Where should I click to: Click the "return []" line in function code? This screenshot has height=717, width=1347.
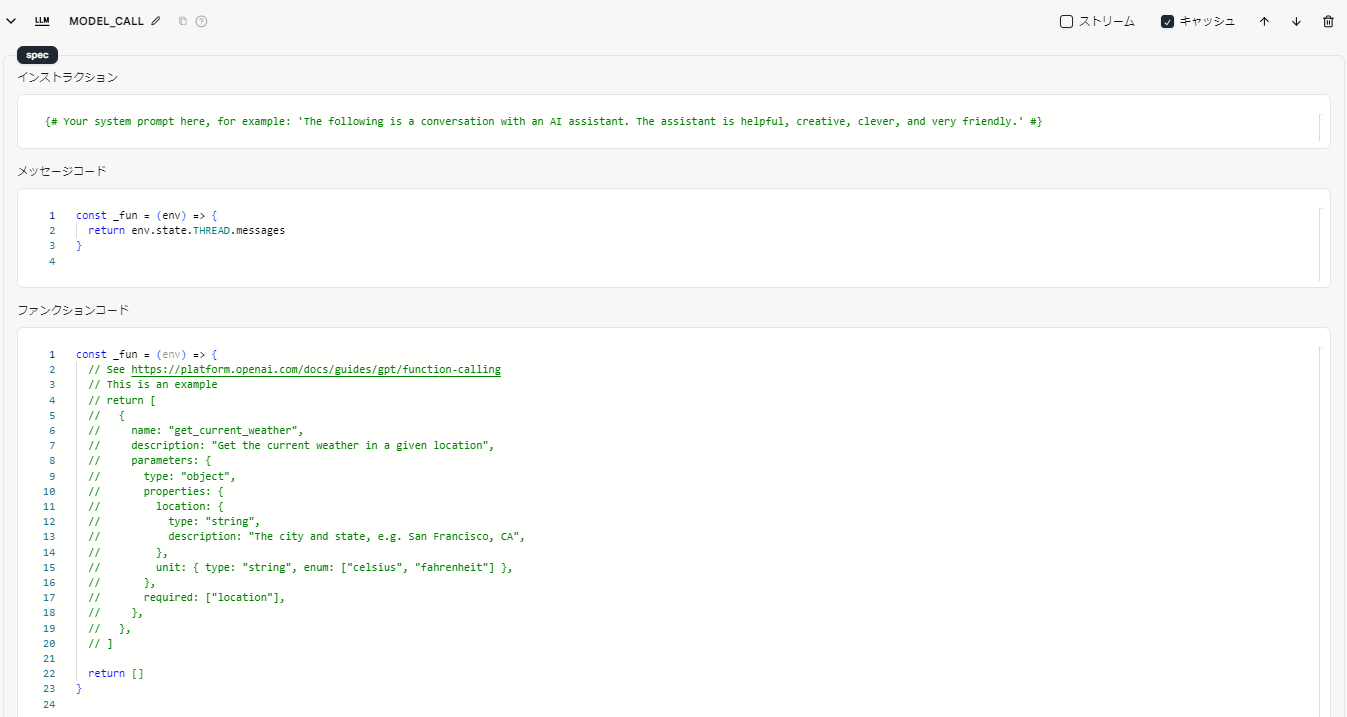tap(115, 673)
